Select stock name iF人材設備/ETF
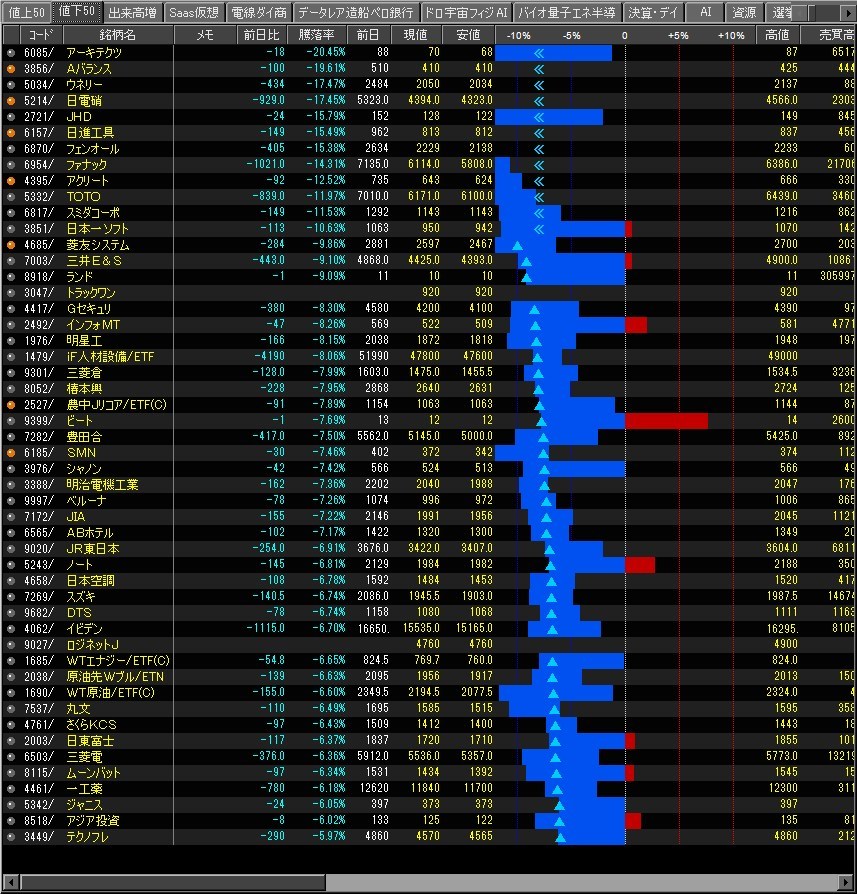Screen dimensions: 857x894 click(111, 357)
